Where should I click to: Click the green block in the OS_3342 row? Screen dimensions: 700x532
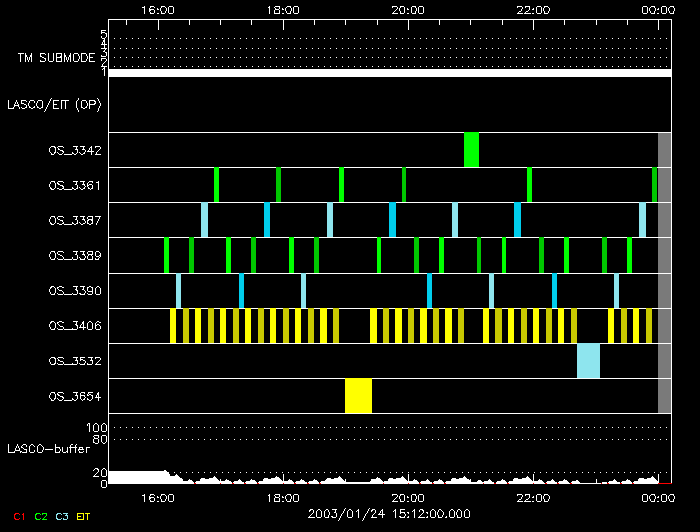tap(471, 150)
